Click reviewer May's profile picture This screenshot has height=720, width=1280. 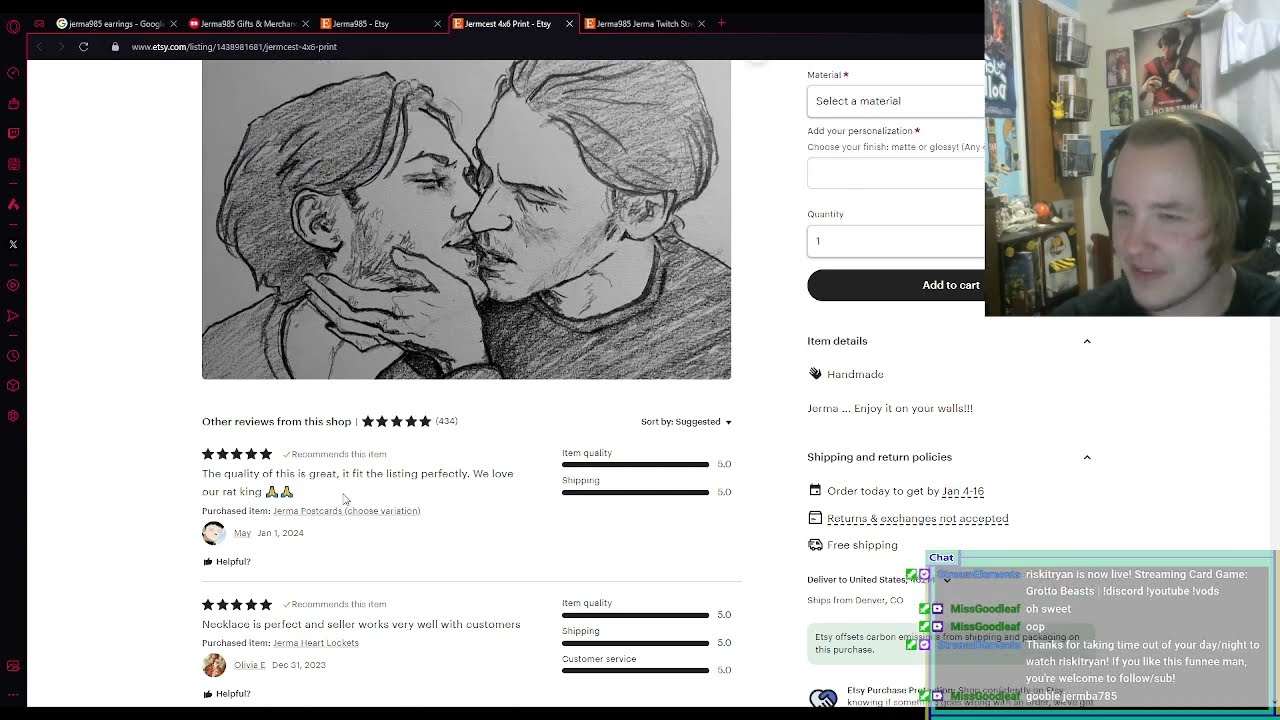pyautogui.click(x=214, y=533)
